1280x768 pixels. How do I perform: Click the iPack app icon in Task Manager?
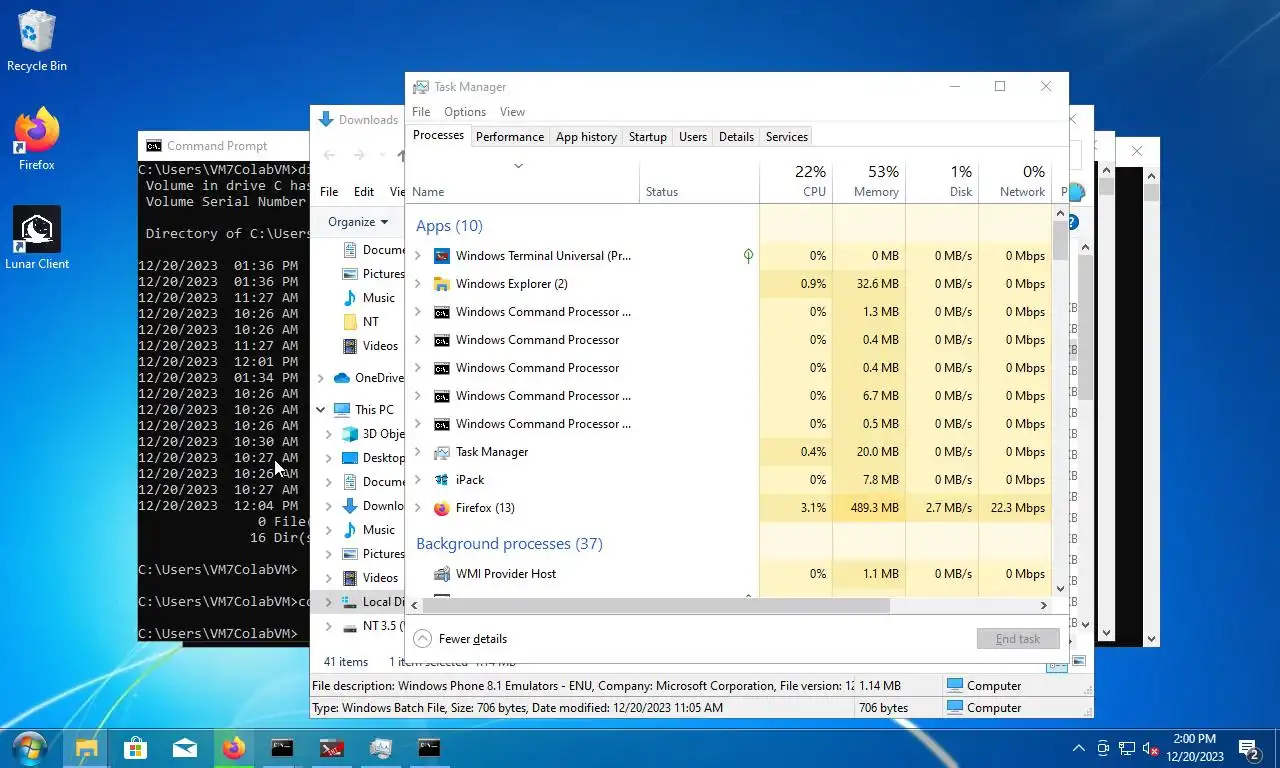[442, 480]
